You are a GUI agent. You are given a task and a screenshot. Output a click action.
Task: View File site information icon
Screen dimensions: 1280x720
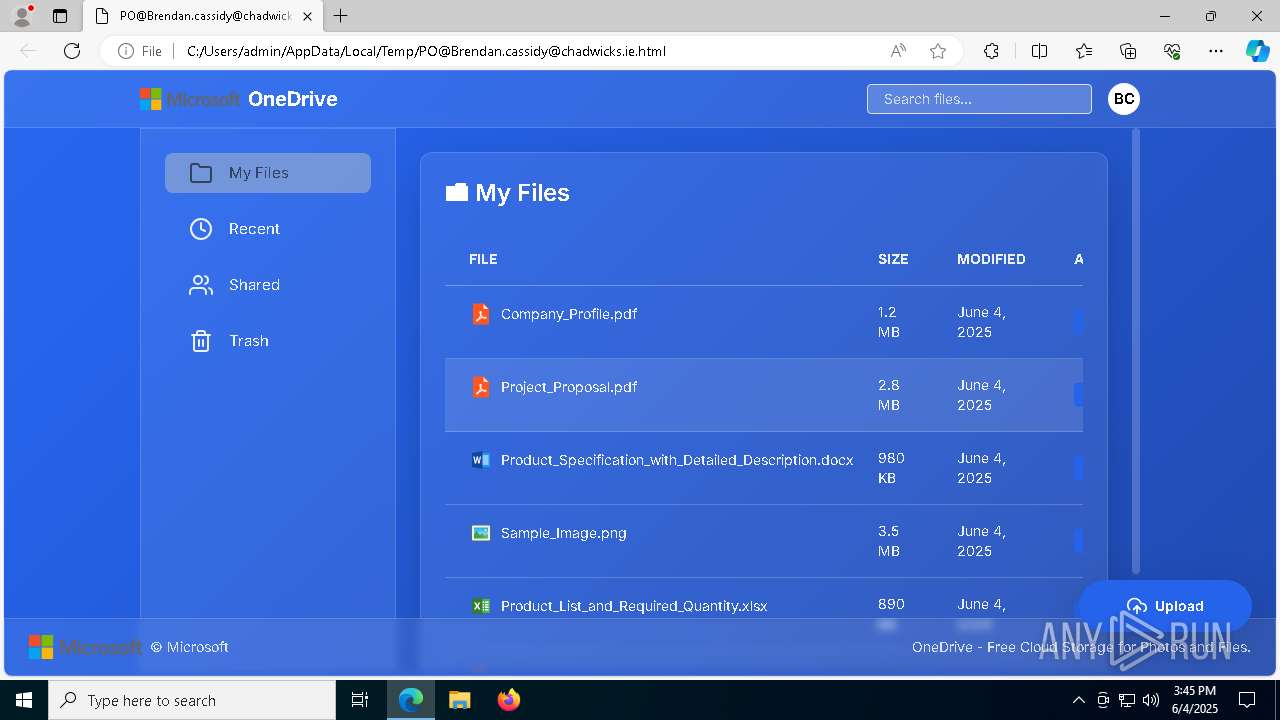point(140,51)
